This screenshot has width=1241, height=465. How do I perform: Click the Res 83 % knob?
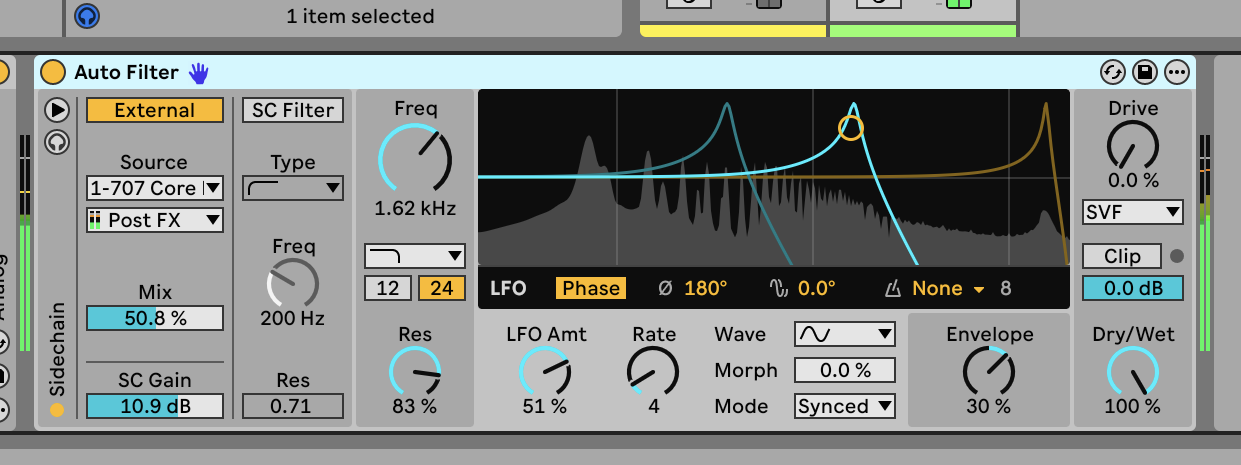[x=415, y=371]
